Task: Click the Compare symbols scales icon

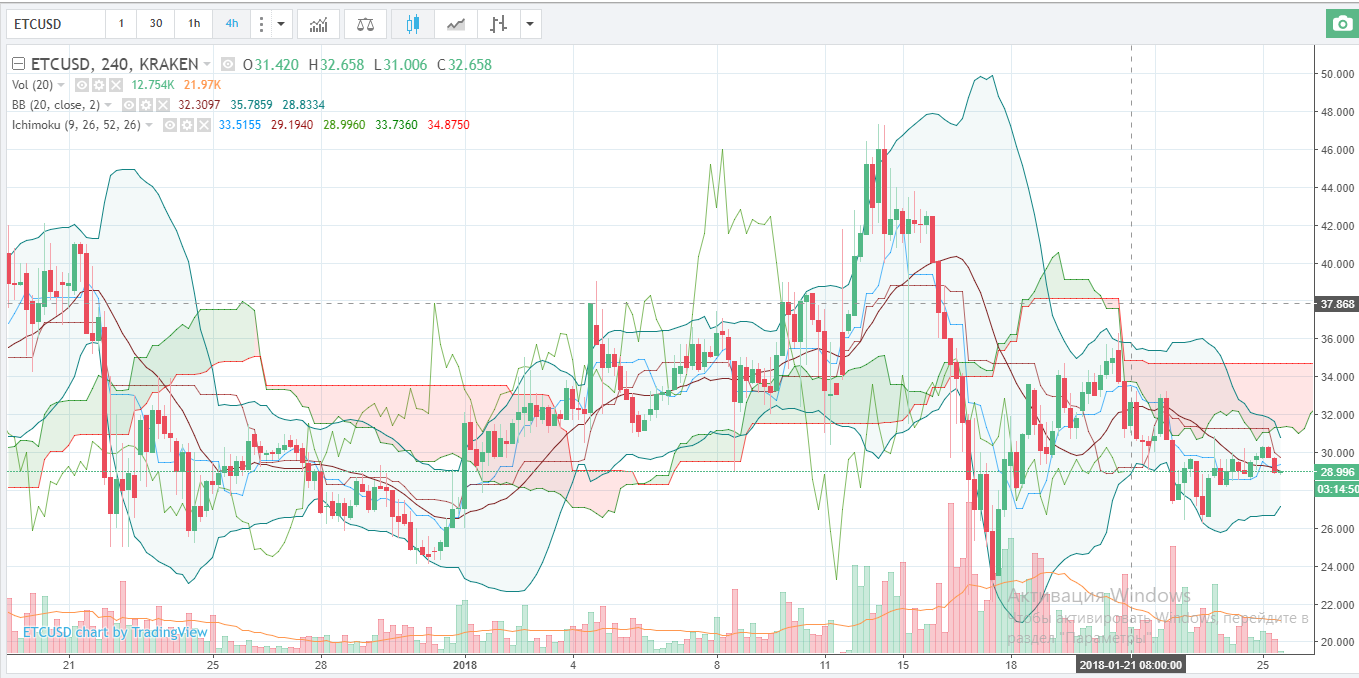Action: (365, 24)
